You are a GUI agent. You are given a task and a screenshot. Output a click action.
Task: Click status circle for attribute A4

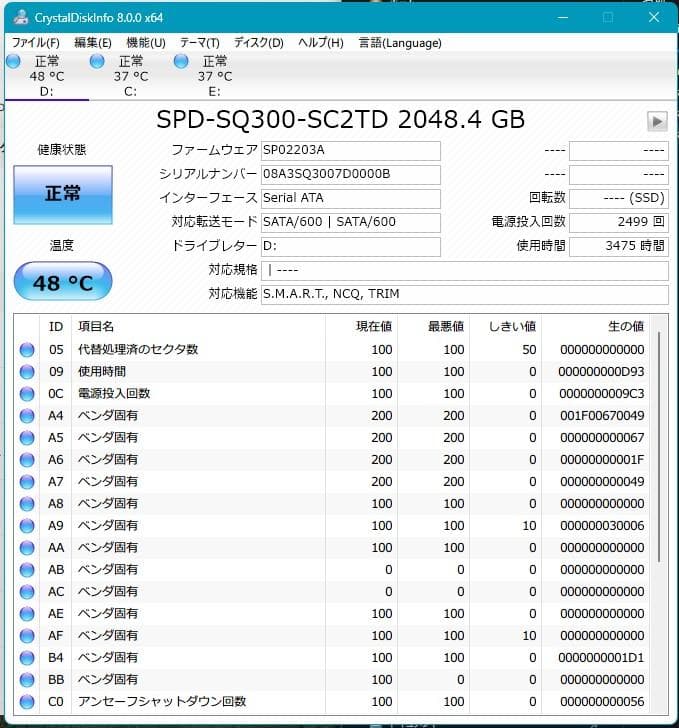click(27, 416)
